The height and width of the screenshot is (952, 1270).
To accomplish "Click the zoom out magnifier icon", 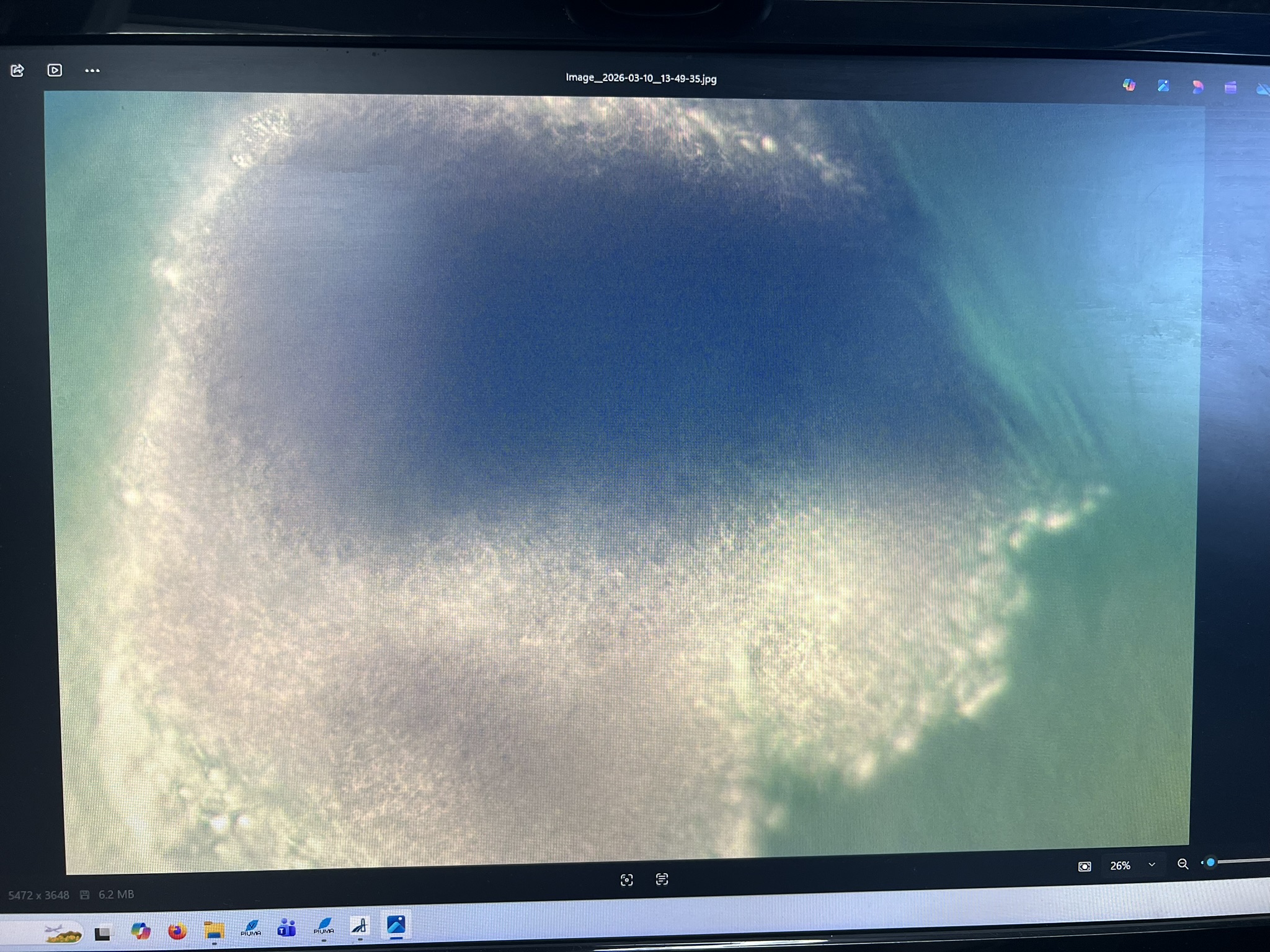I will click(1183, 863).
